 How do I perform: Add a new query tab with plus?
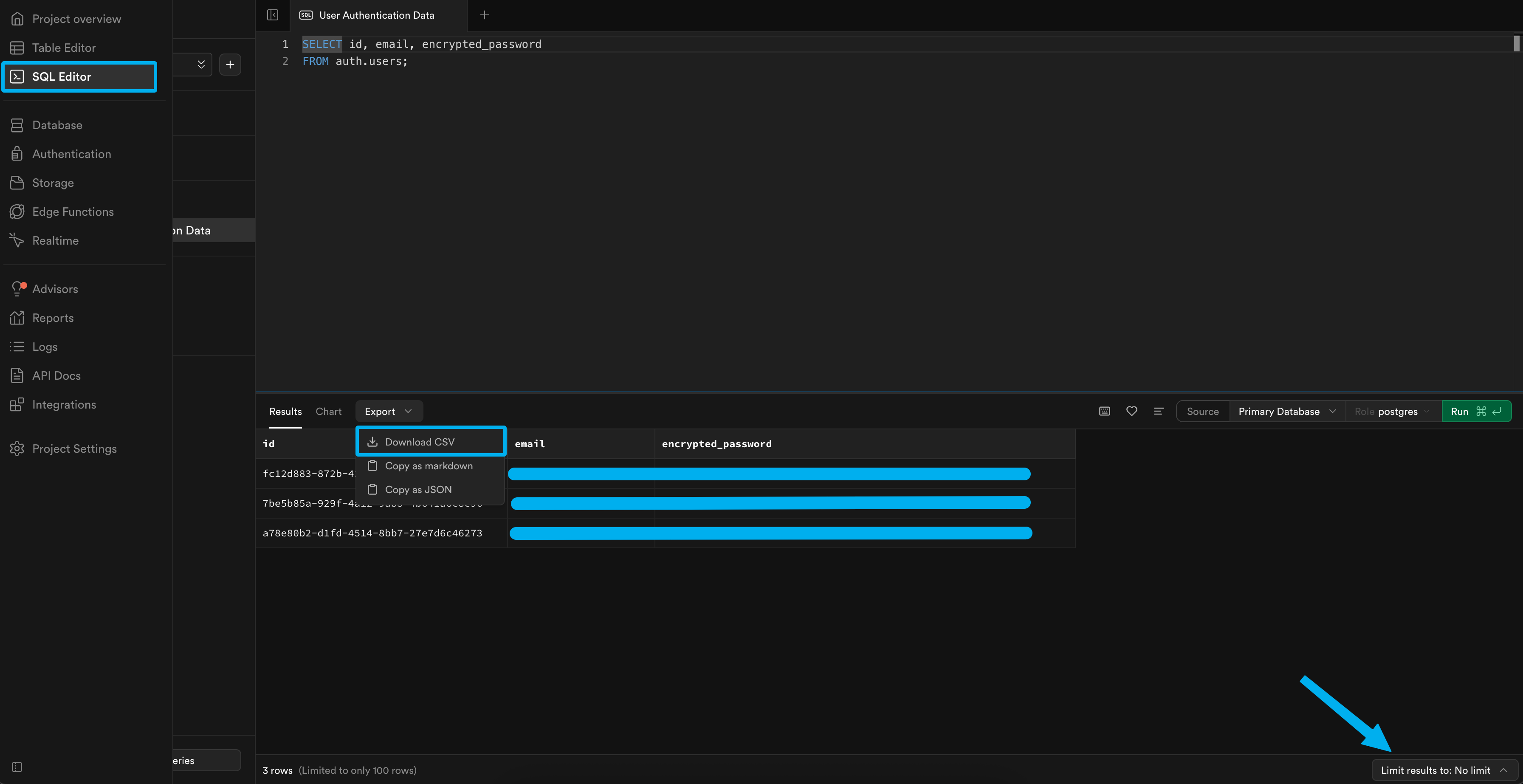pyautogui.click(x=484, y=15)
